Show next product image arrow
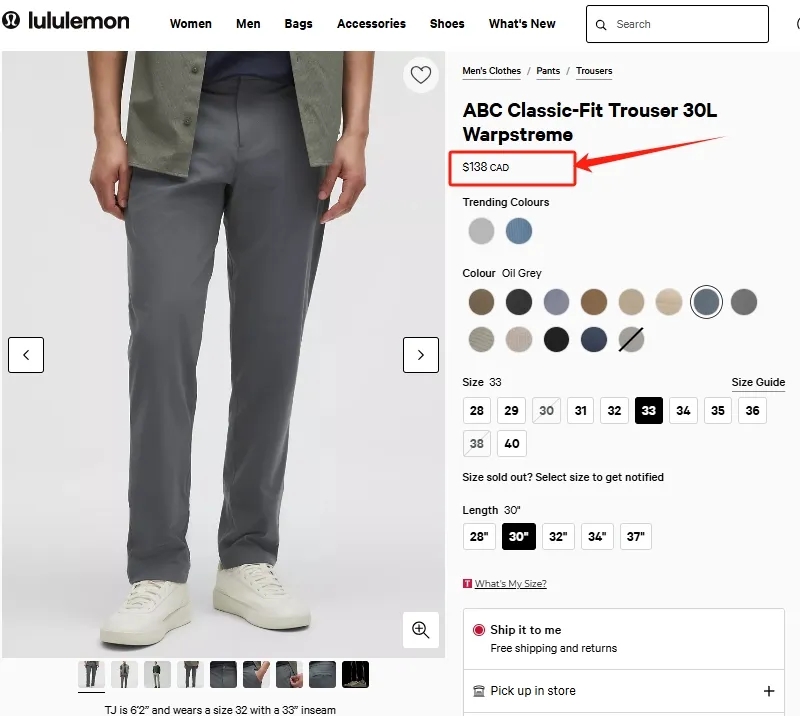 421,355
